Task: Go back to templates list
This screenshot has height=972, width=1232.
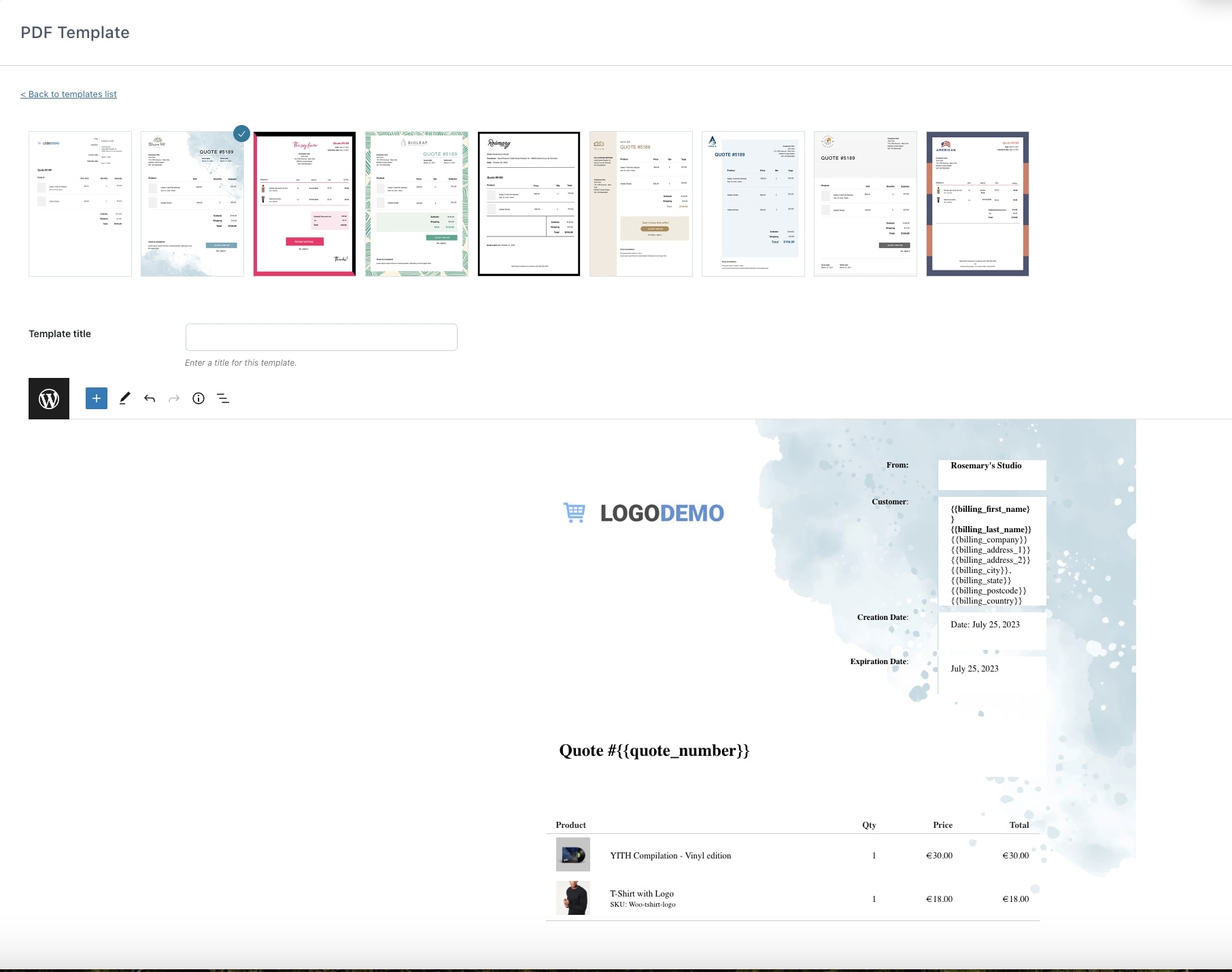Action: pos(69,94)
